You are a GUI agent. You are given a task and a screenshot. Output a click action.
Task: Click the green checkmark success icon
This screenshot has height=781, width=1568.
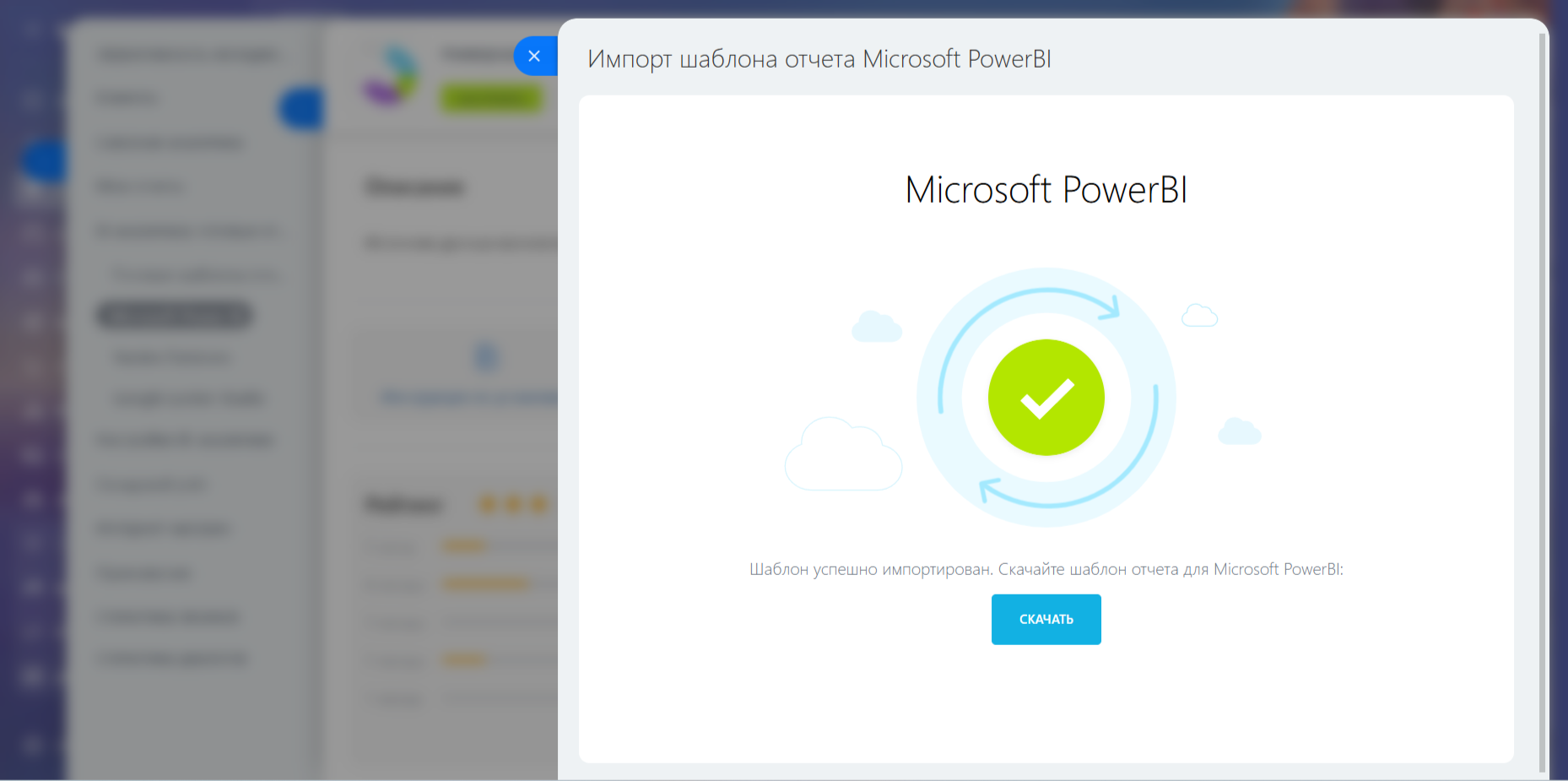(x=1046, y=398)
